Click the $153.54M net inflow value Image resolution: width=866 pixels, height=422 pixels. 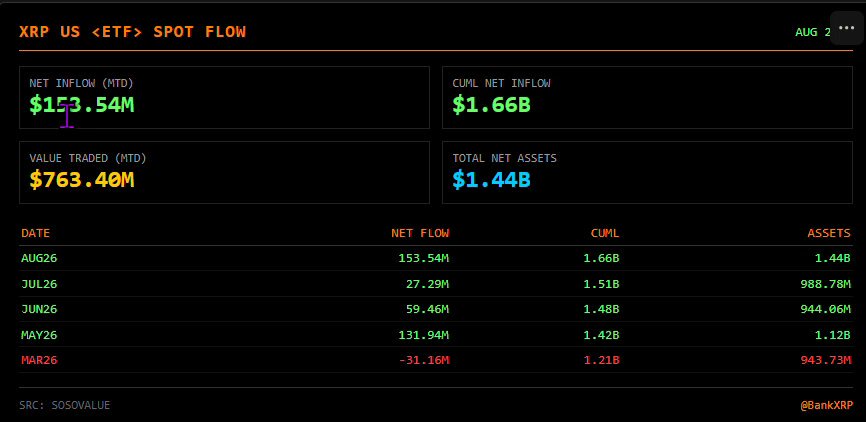[x=82, y=104]
